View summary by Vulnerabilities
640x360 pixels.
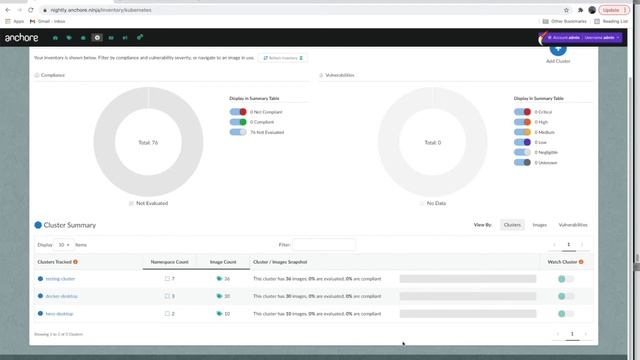[x=573, y=225]
